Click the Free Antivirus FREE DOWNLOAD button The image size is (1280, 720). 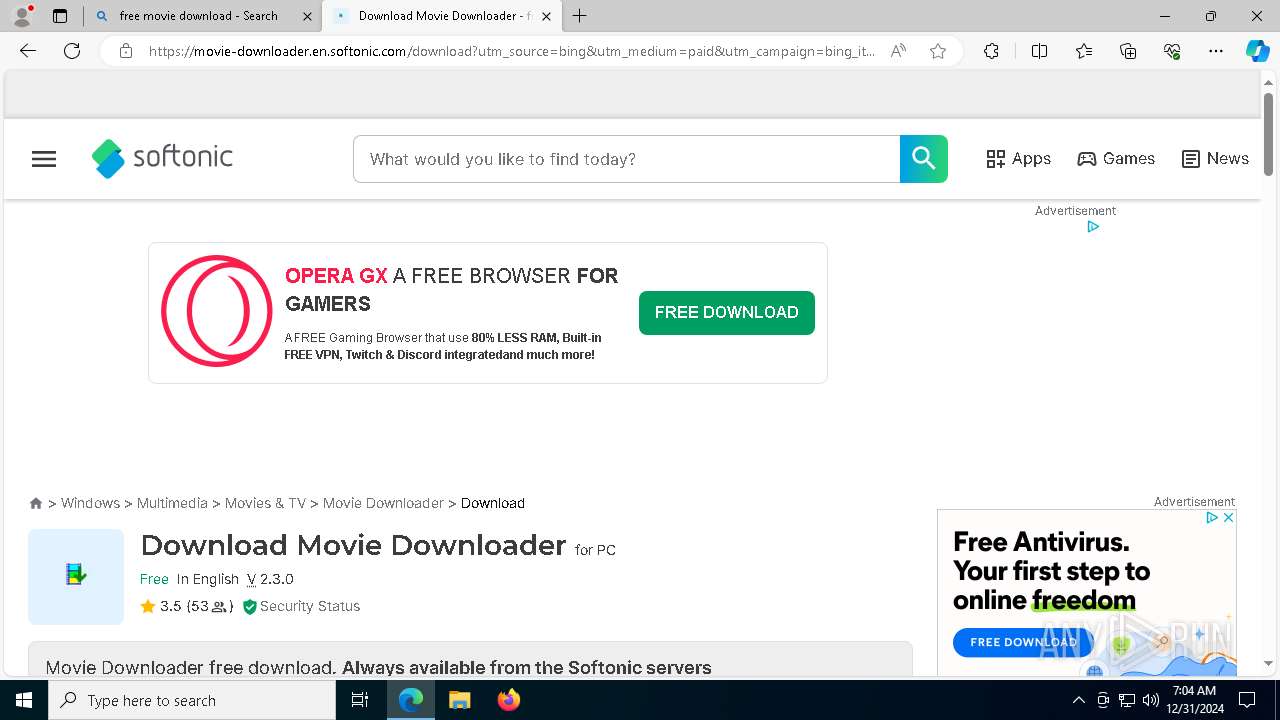click(1023, 642)
